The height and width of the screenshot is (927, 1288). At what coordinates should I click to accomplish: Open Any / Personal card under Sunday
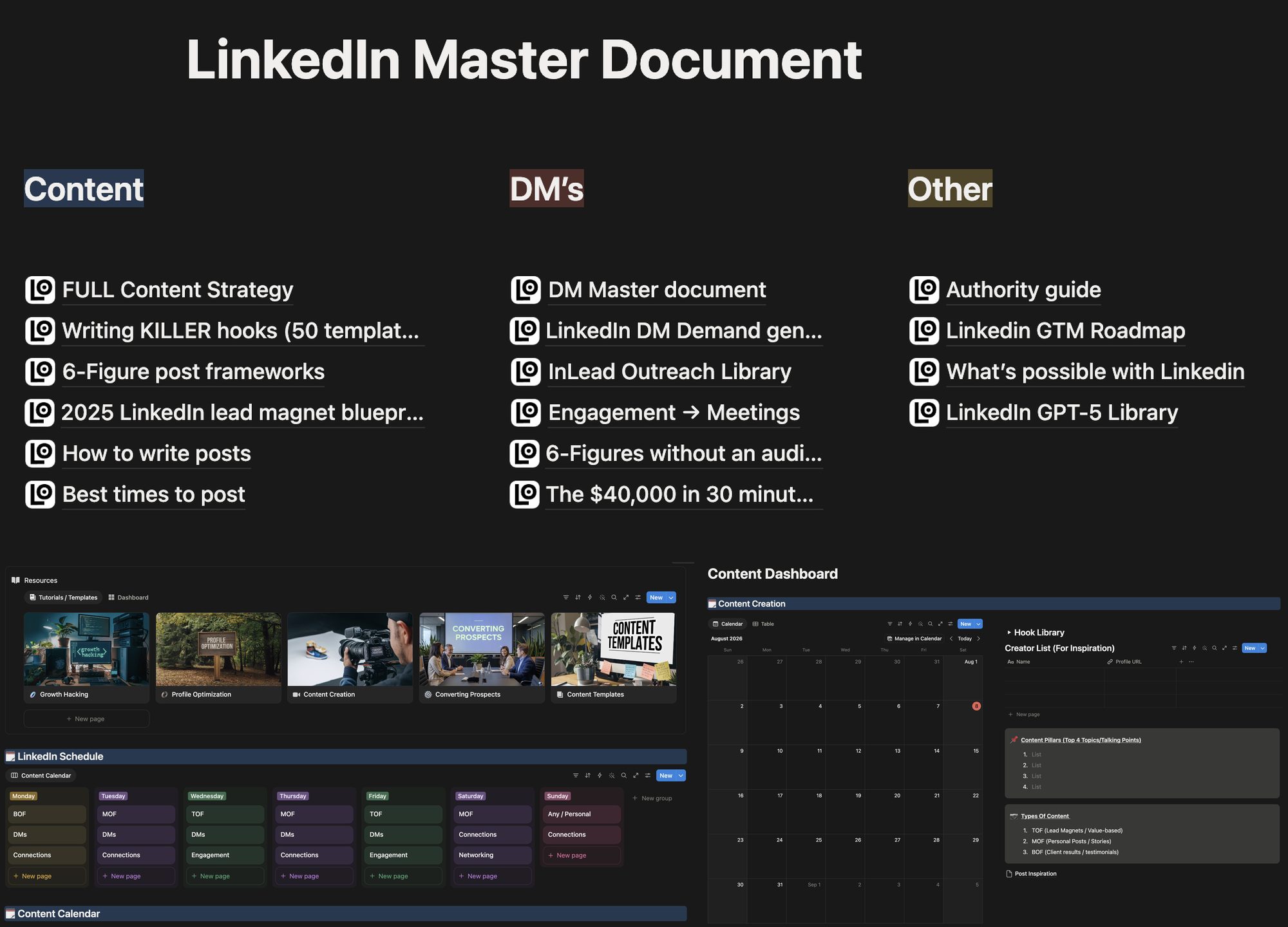[x=582, y=814]
